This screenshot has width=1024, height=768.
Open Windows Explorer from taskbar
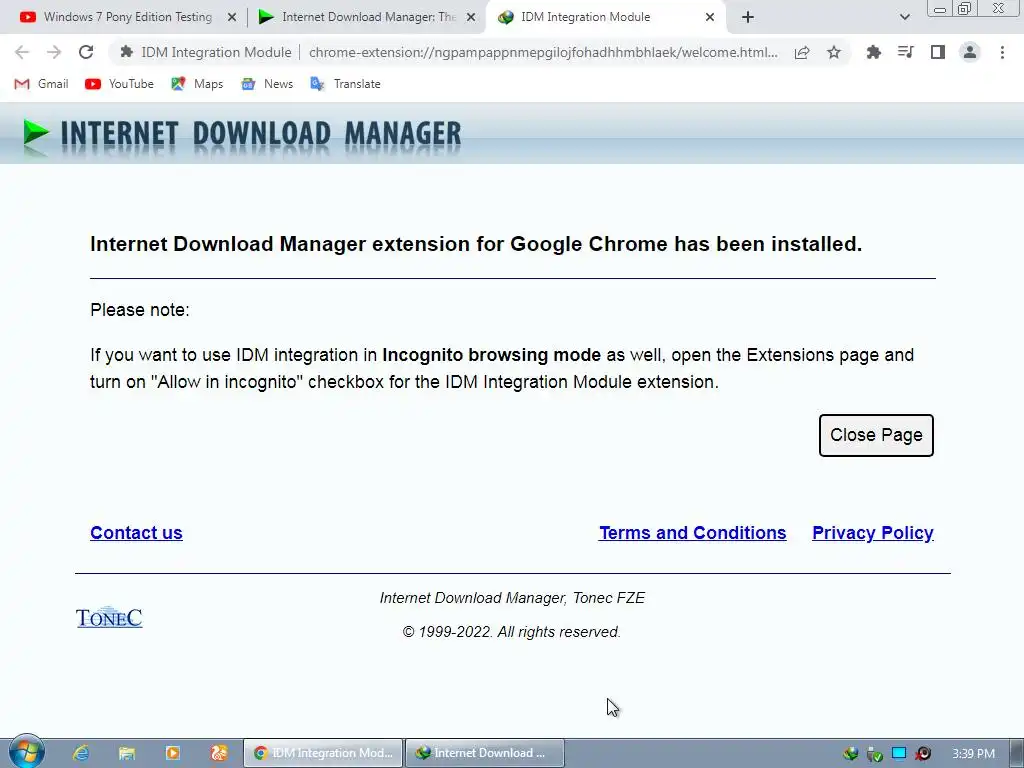coord(127,753)
